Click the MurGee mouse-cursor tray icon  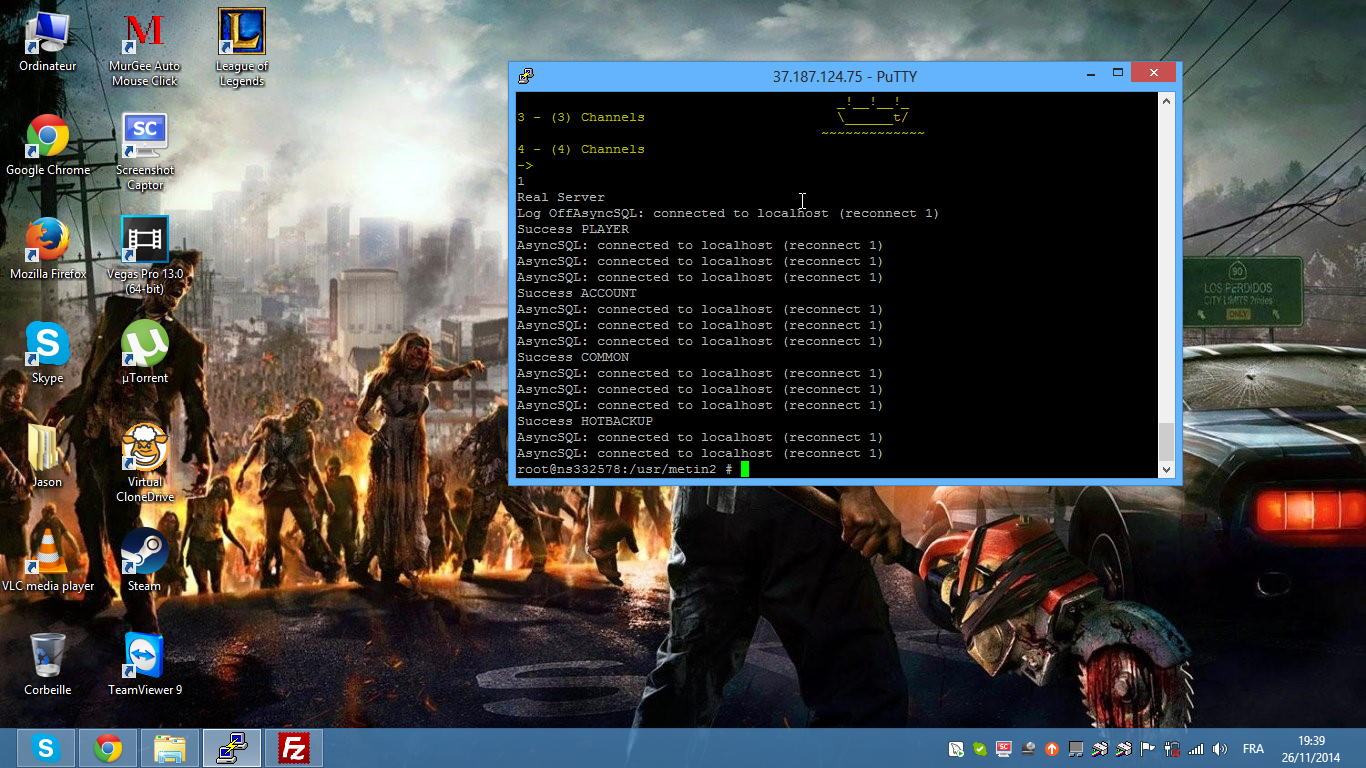[x=956, y=749]
